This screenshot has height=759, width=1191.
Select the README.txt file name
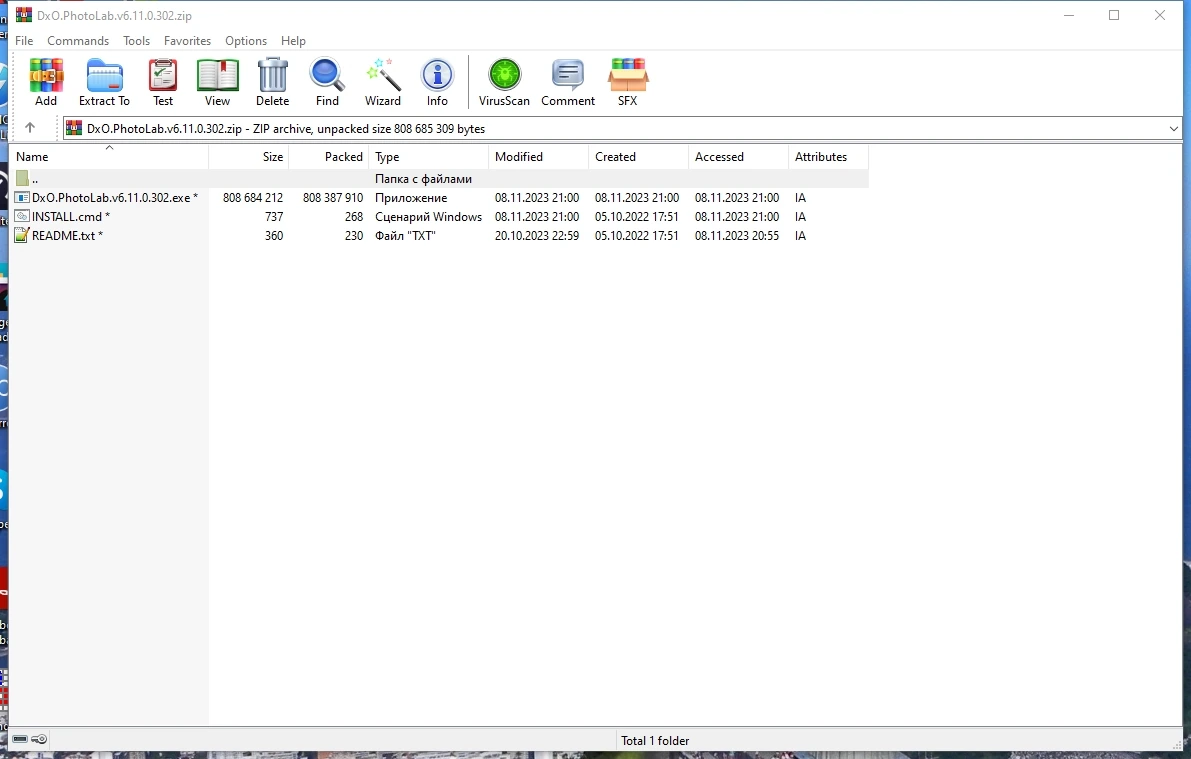(67, 236)
